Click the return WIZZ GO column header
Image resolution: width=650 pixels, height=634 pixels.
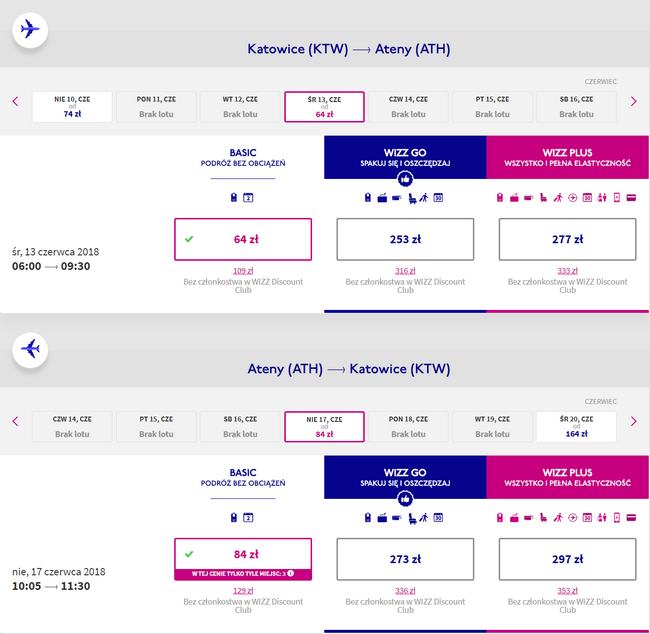[x=405, y=477]
